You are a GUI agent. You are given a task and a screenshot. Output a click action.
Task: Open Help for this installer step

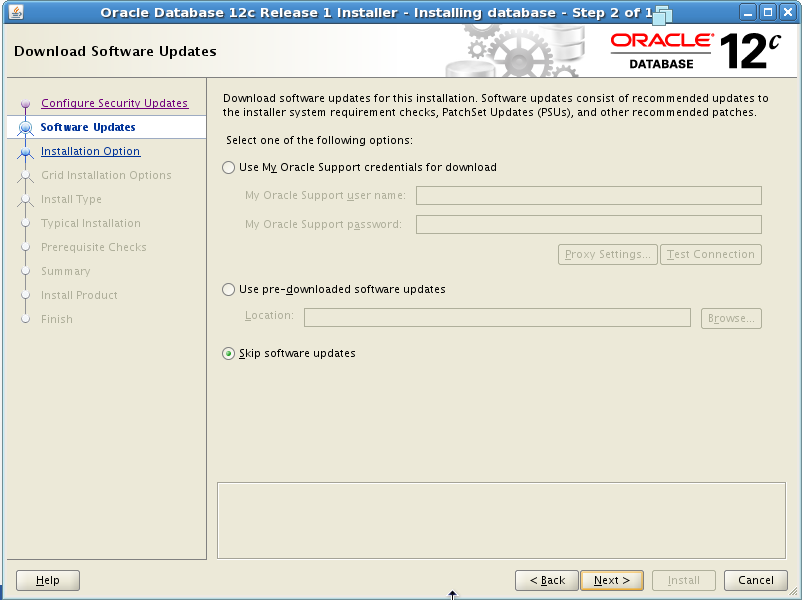point(48,581)
